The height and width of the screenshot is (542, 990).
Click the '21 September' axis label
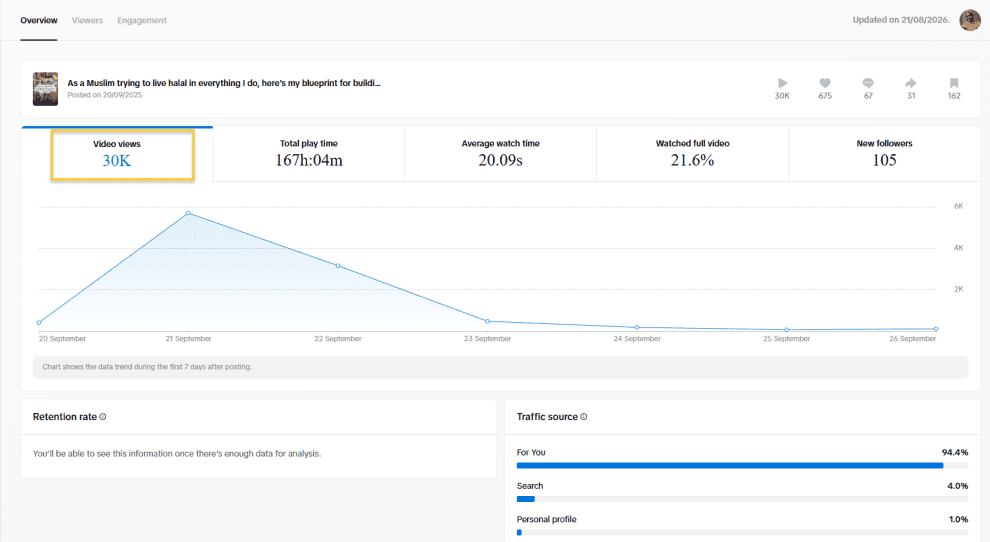pyautogui.click(x=188, y=339)
